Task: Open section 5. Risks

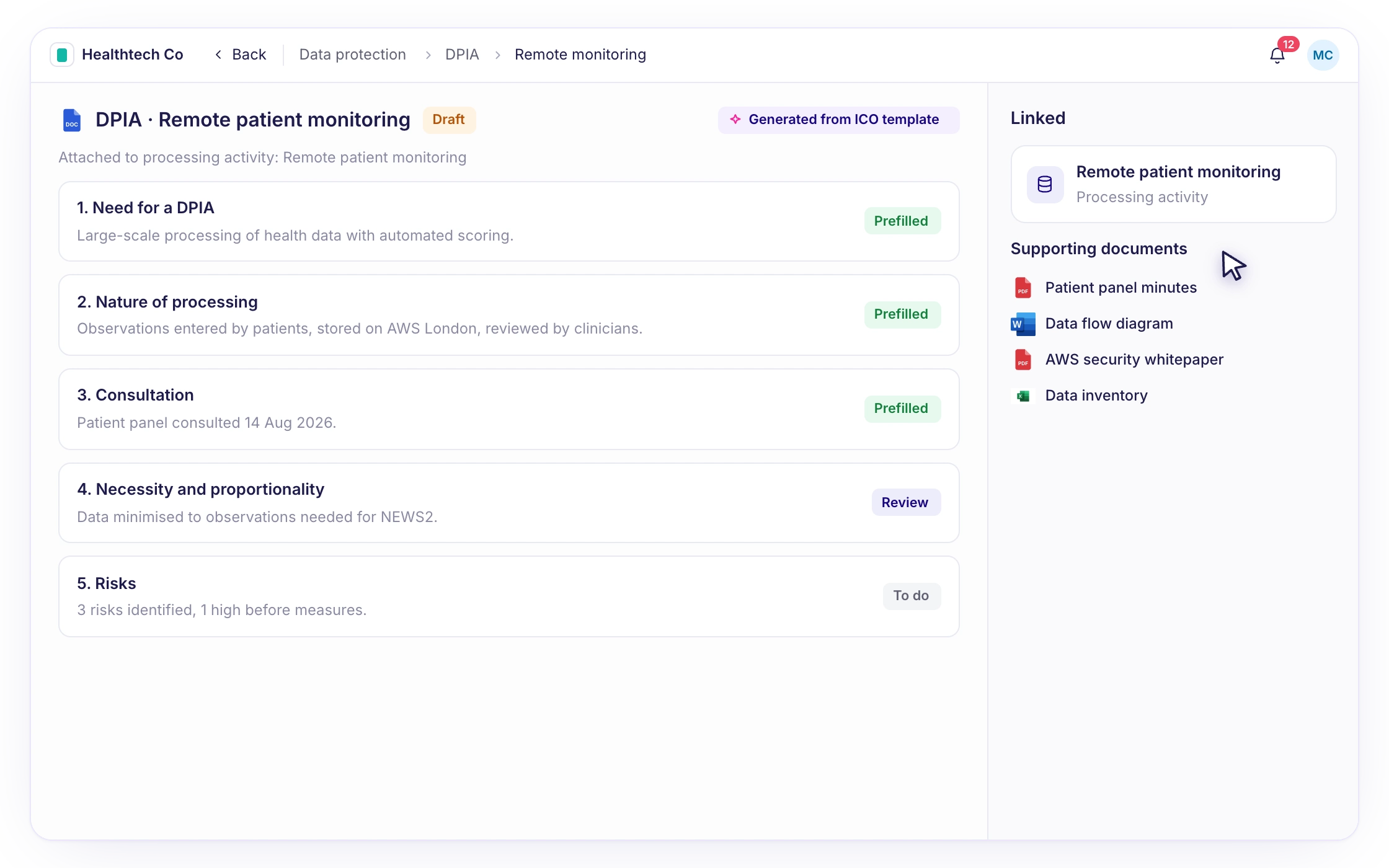Action: pyautogui.click(x=508, y=596)
